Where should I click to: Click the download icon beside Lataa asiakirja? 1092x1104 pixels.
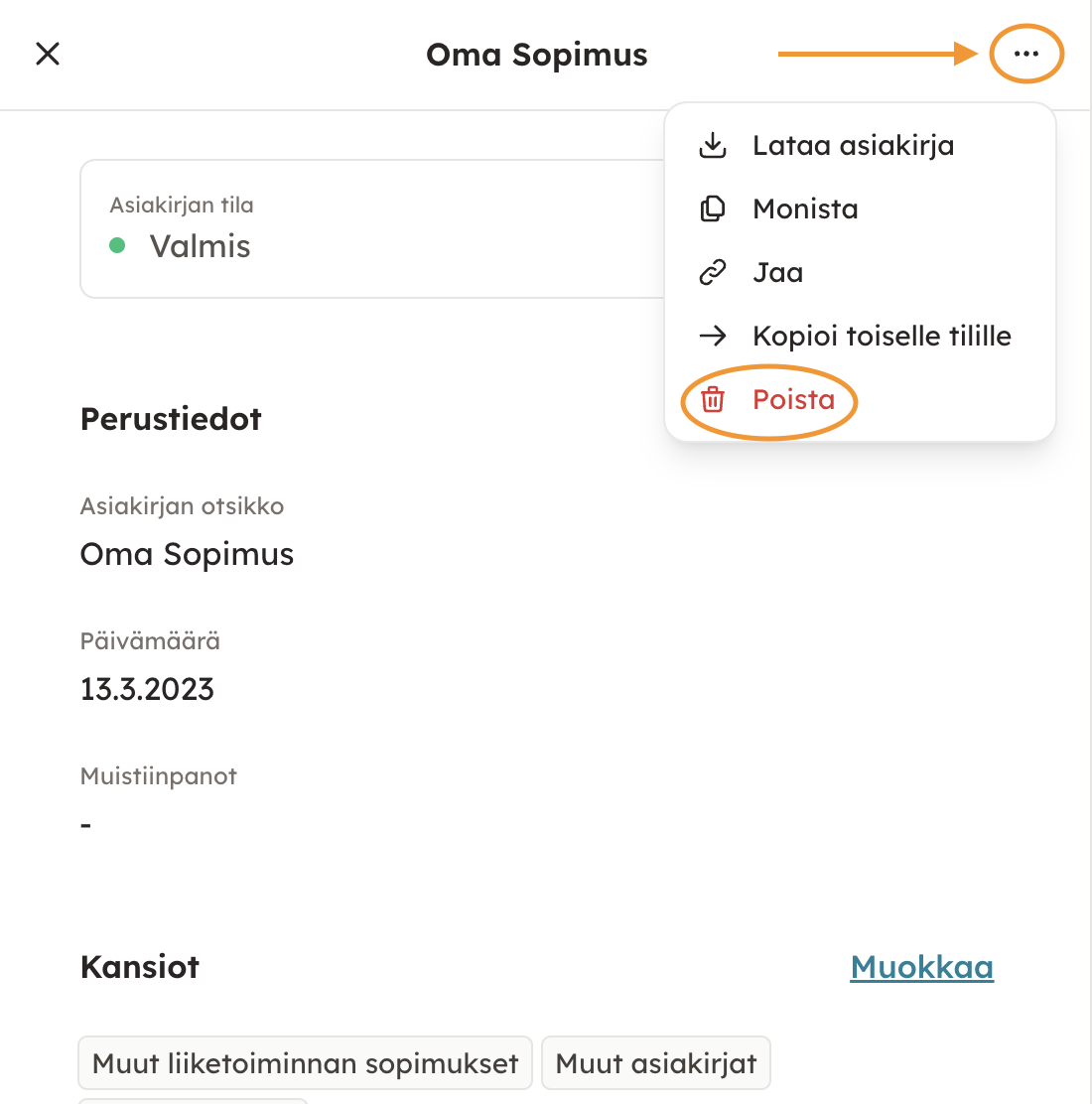pyautogui.click(x=713, y=146)
